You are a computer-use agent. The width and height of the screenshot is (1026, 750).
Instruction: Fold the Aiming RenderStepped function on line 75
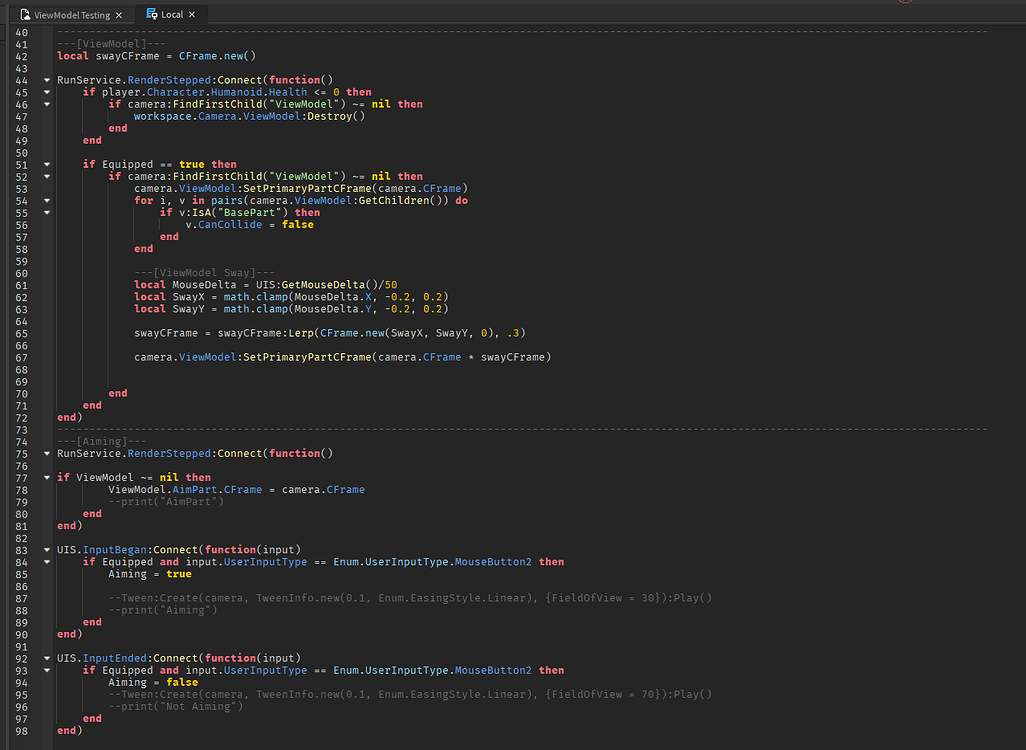pos(47,453)
